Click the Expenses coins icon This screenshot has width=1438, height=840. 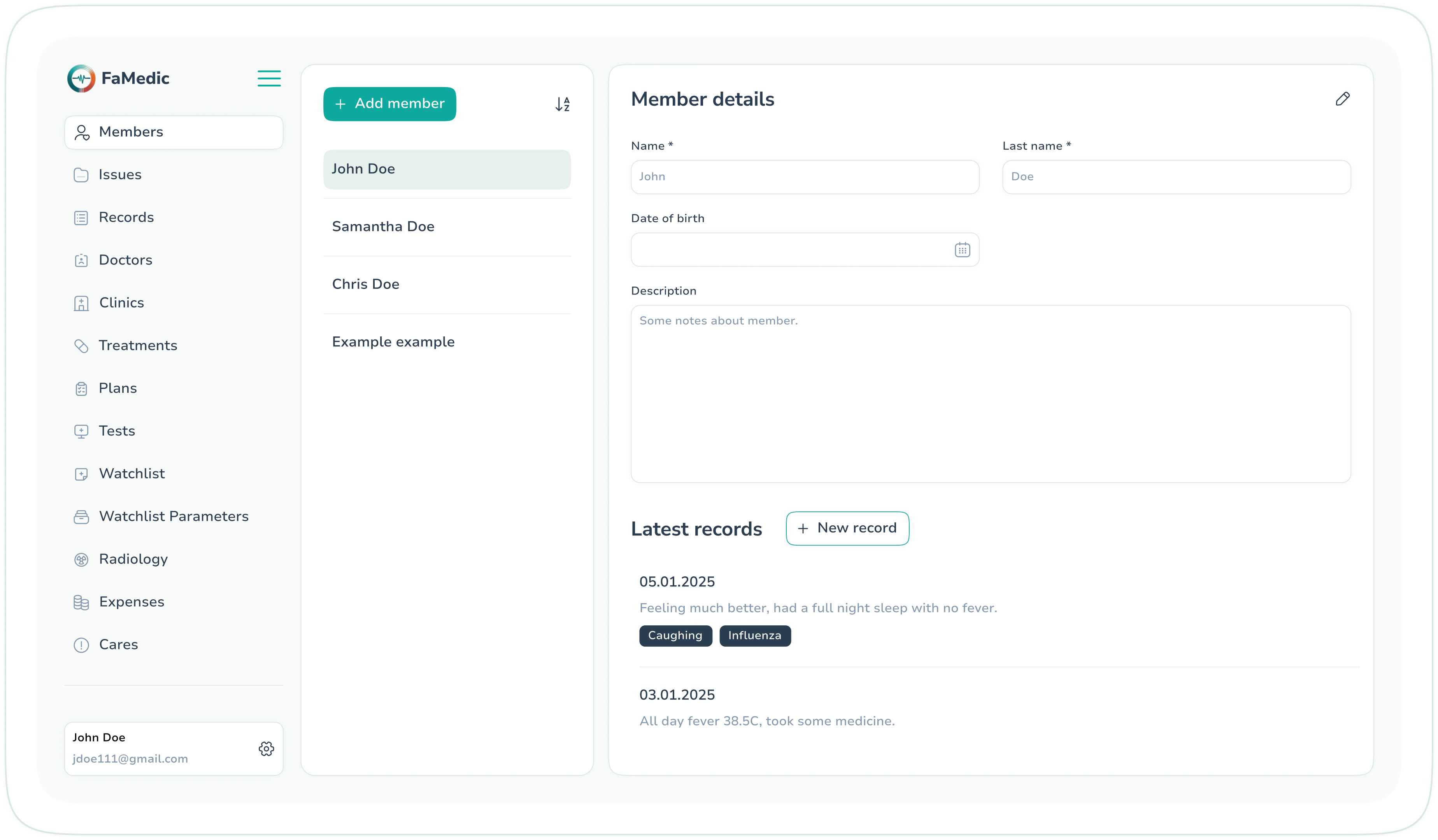(81, 603)
